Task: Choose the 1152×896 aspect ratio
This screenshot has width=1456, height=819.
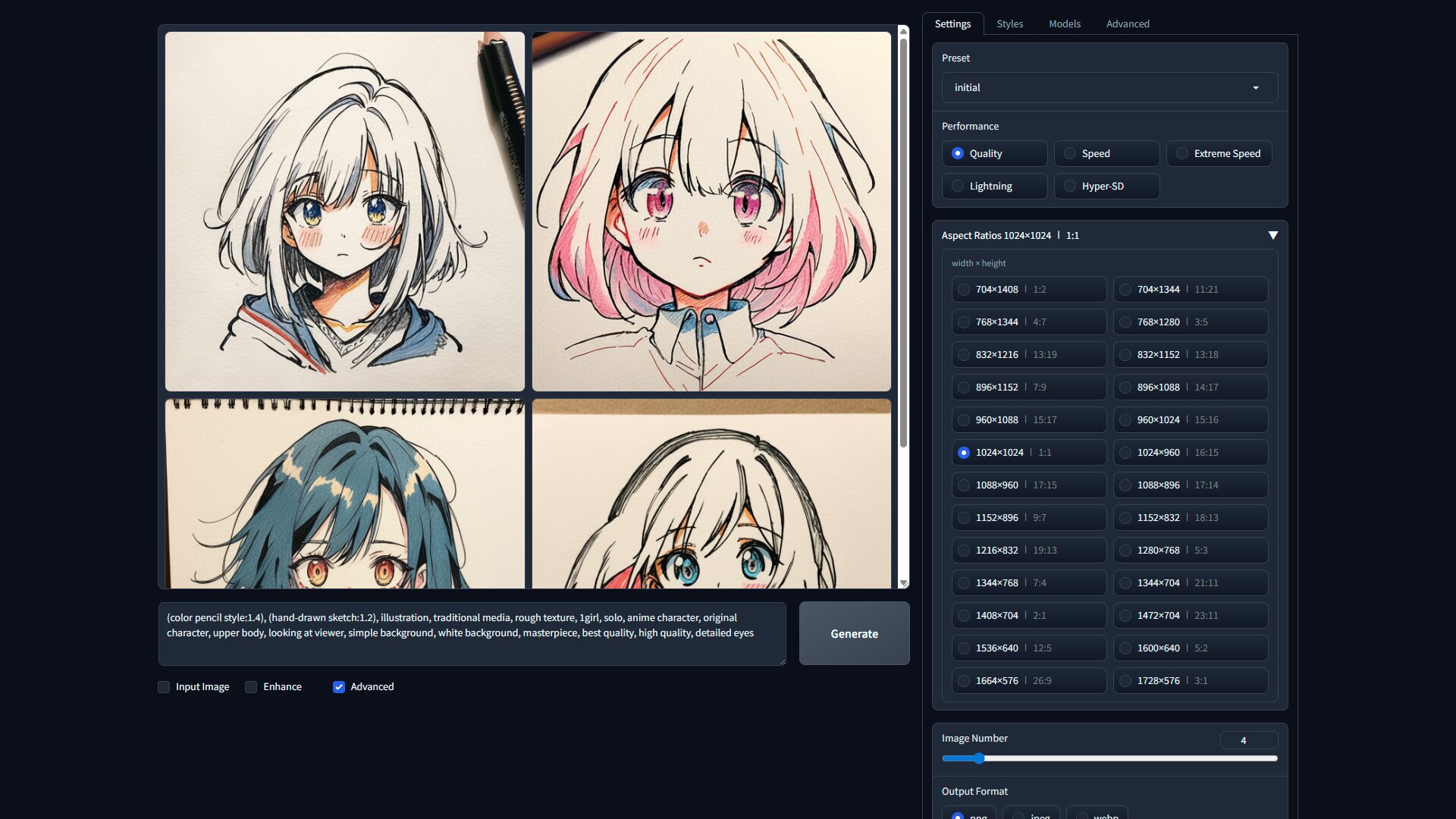Action: tap(964, 518)
